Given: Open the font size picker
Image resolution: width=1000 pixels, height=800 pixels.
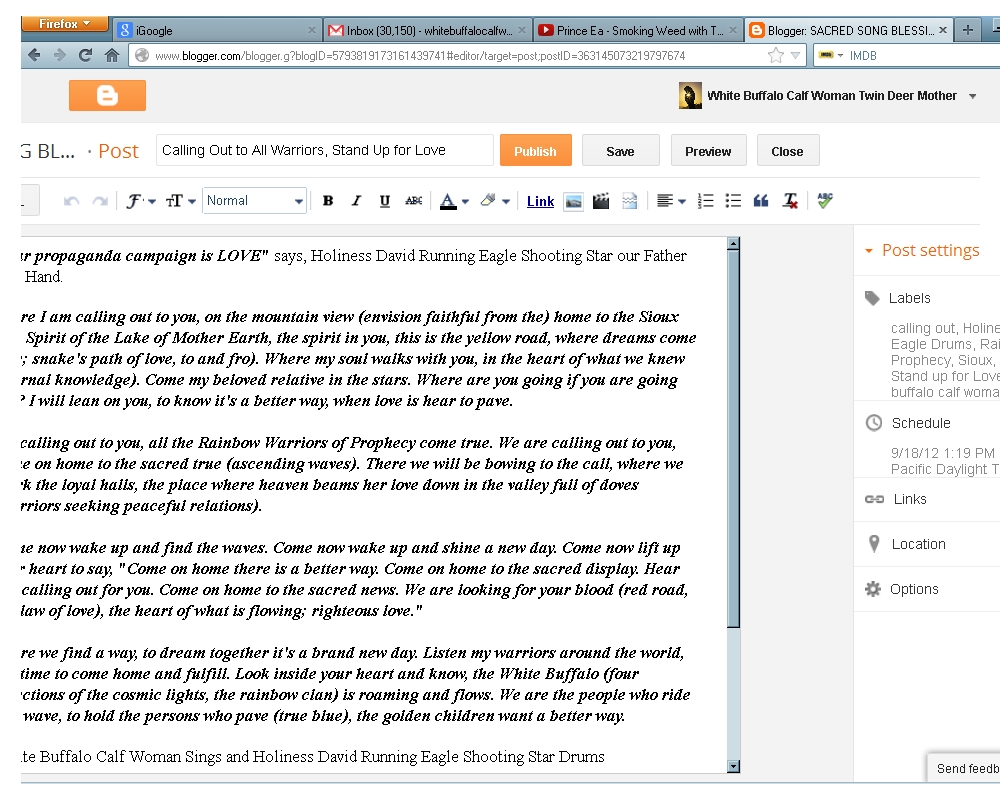Looking at the screenshot, I should click(180, 202).
